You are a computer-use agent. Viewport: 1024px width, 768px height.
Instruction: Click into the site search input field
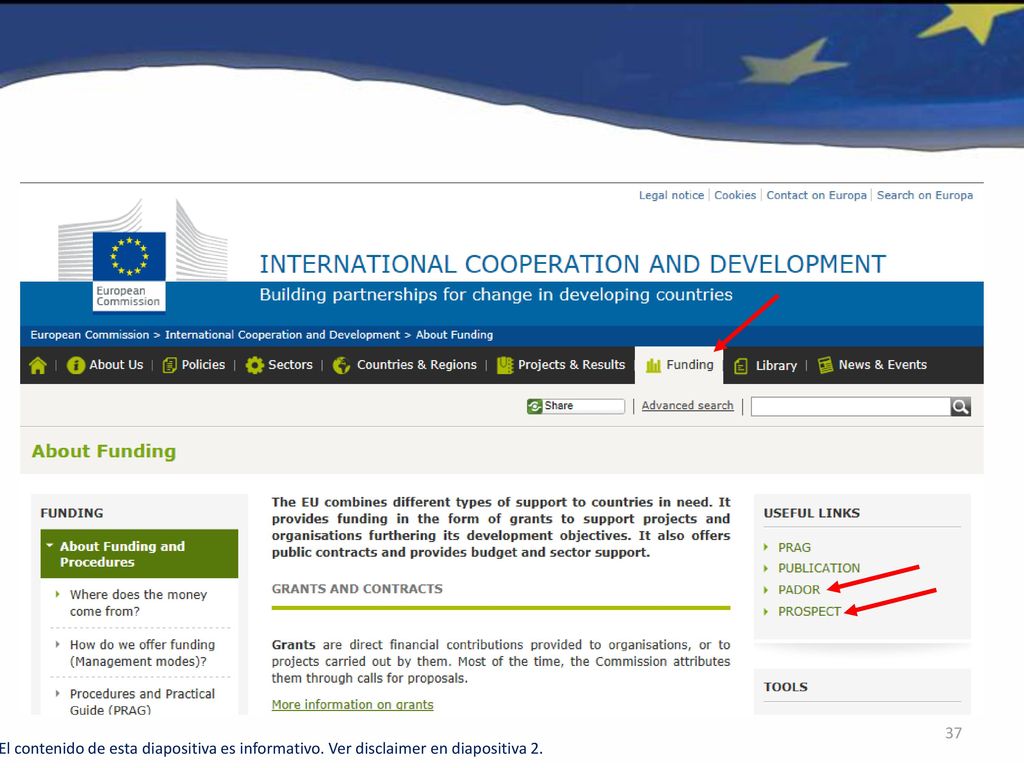851,407
